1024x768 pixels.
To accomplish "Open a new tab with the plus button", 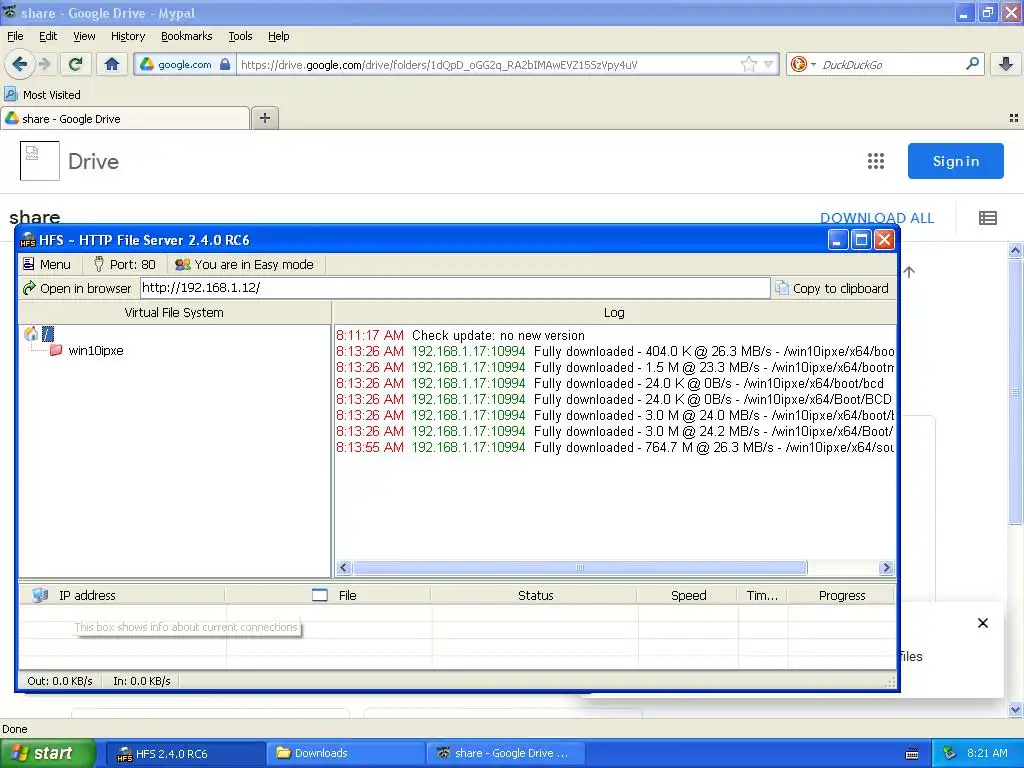I will point(264,118).
